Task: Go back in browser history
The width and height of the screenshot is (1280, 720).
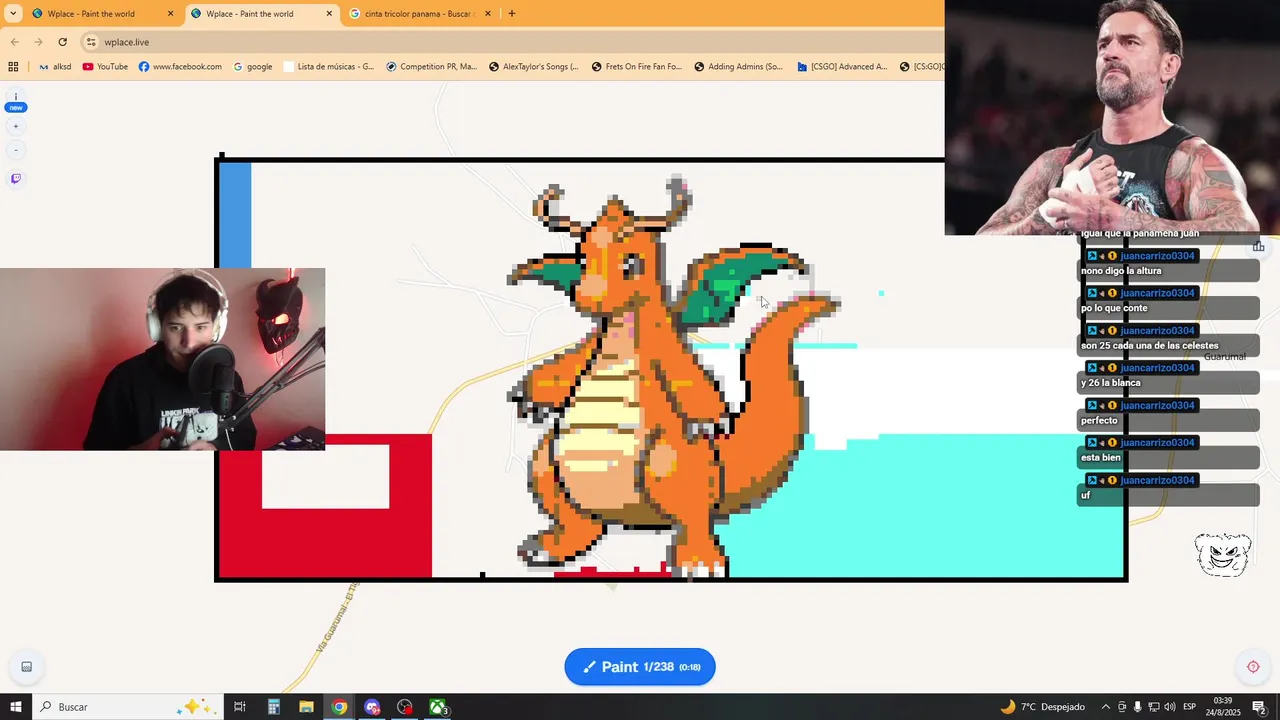Action: tap(14, 42)
